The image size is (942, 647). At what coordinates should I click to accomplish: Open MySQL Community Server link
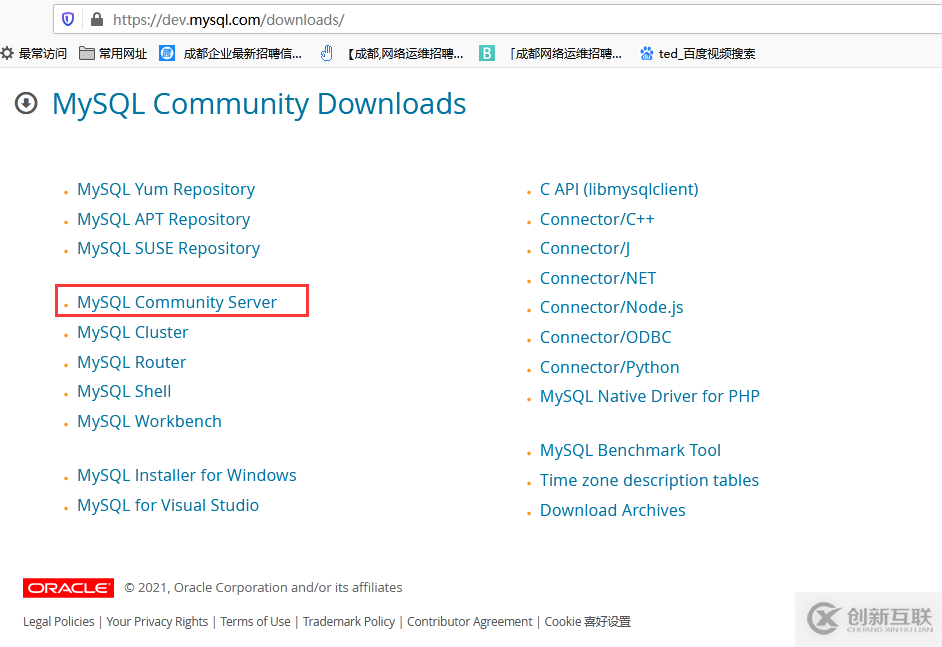(177, 302)
